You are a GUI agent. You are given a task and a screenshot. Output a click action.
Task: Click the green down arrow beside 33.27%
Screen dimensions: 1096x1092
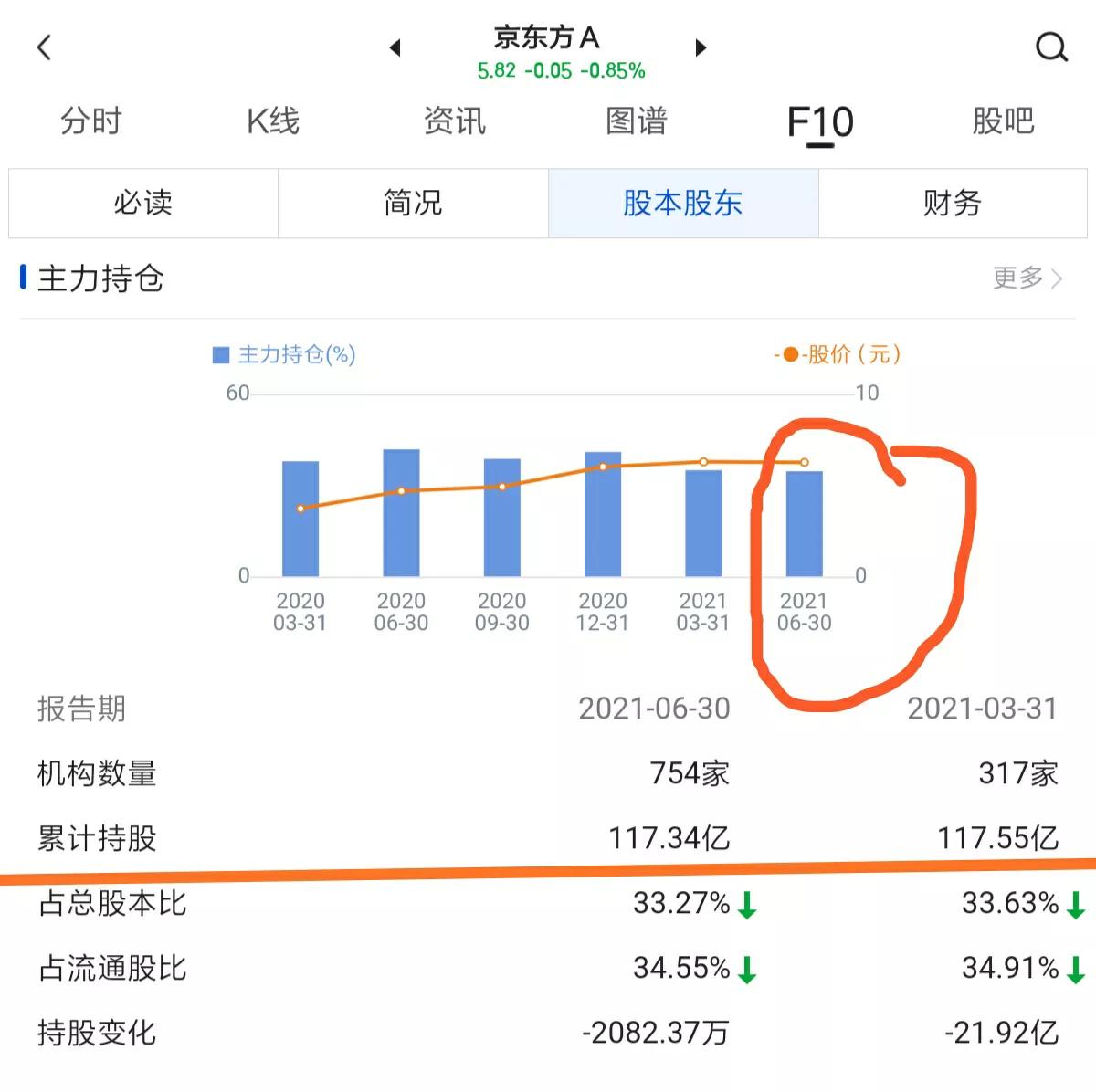click(745, 905)
